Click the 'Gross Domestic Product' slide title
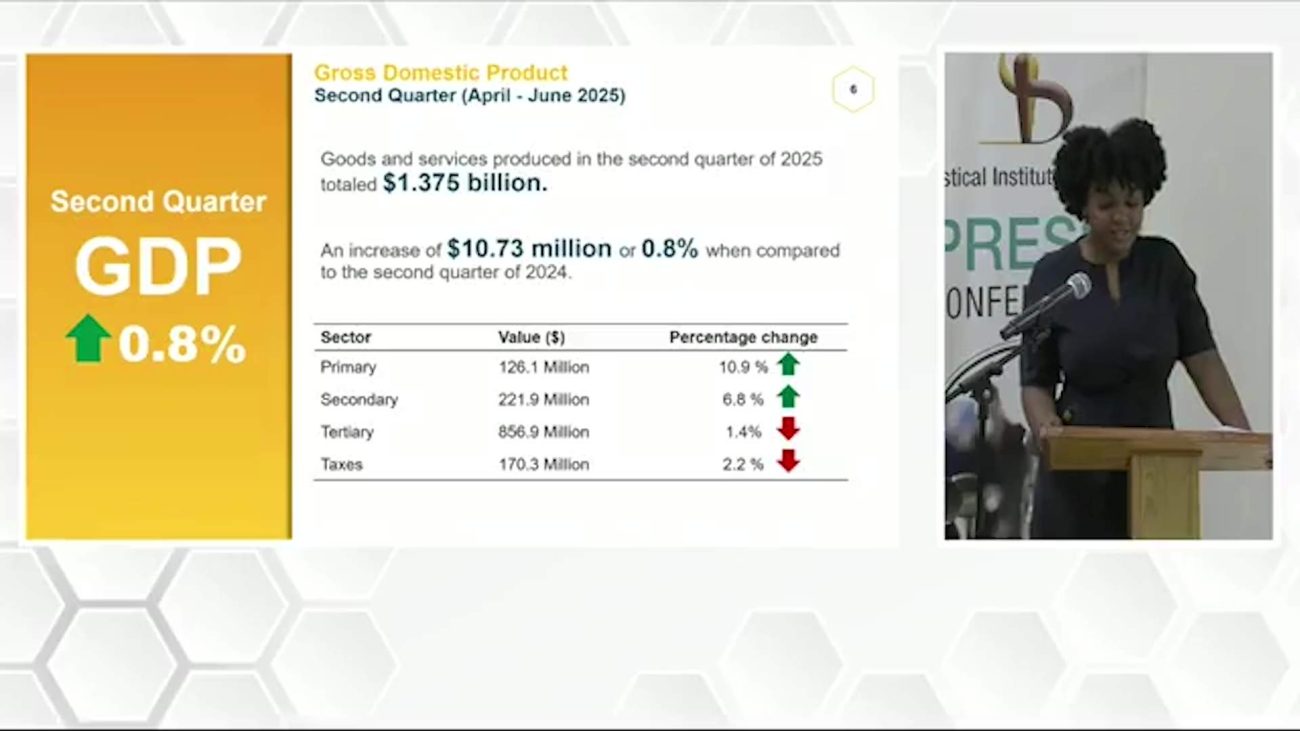 (x=440, y=73)
